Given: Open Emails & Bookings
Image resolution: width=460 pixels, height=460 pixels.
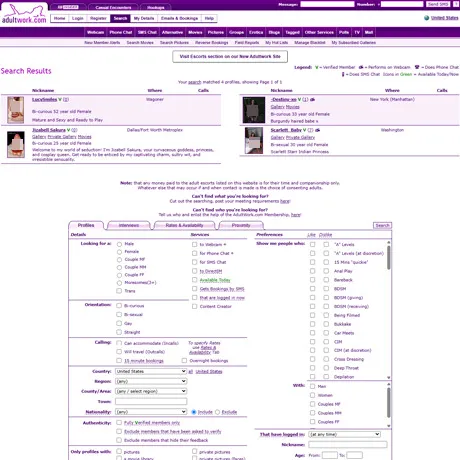Looking at the screenshot, I should tap(179, 18).
